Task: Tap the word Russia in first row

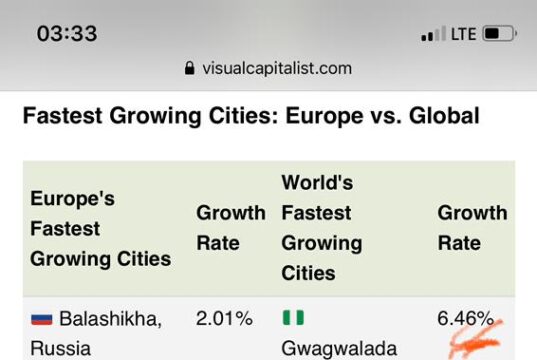Action: pyautogui.click(x=61, y=349)
